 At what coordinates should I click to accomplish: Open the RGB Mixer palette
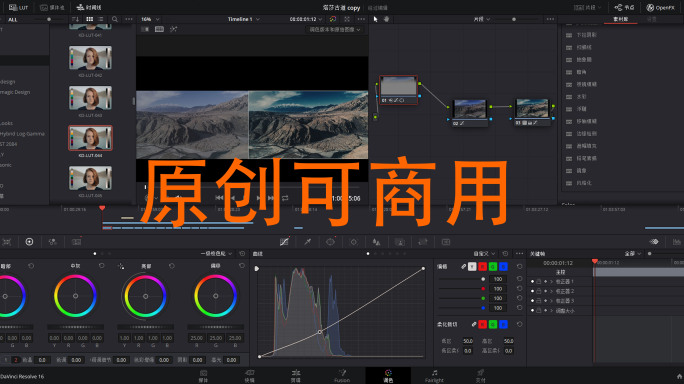click(x=53, y=242)
